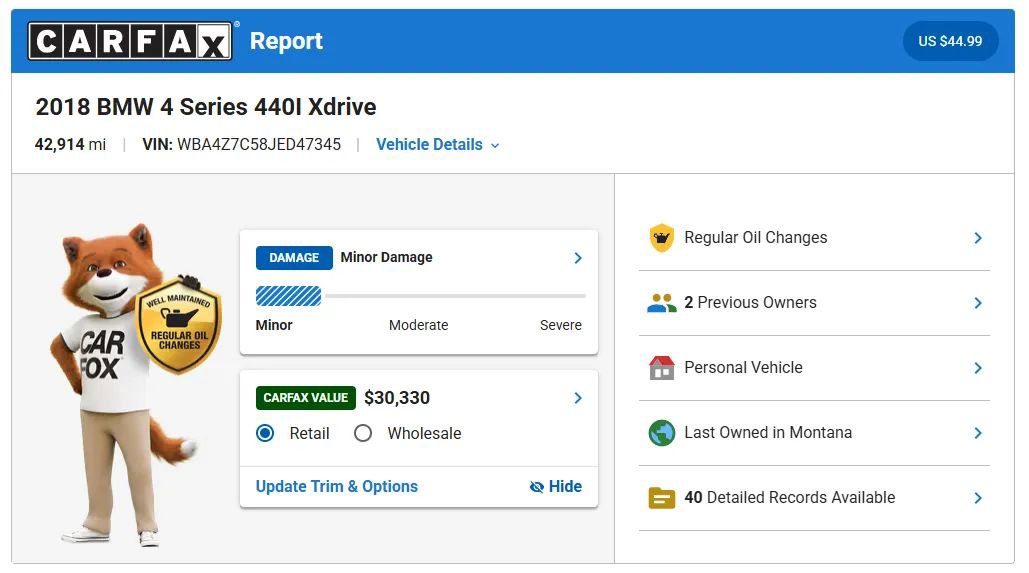Click the Severe label on damage scale
This screenshot has height=573, width=1029.
tap(560, 325)
